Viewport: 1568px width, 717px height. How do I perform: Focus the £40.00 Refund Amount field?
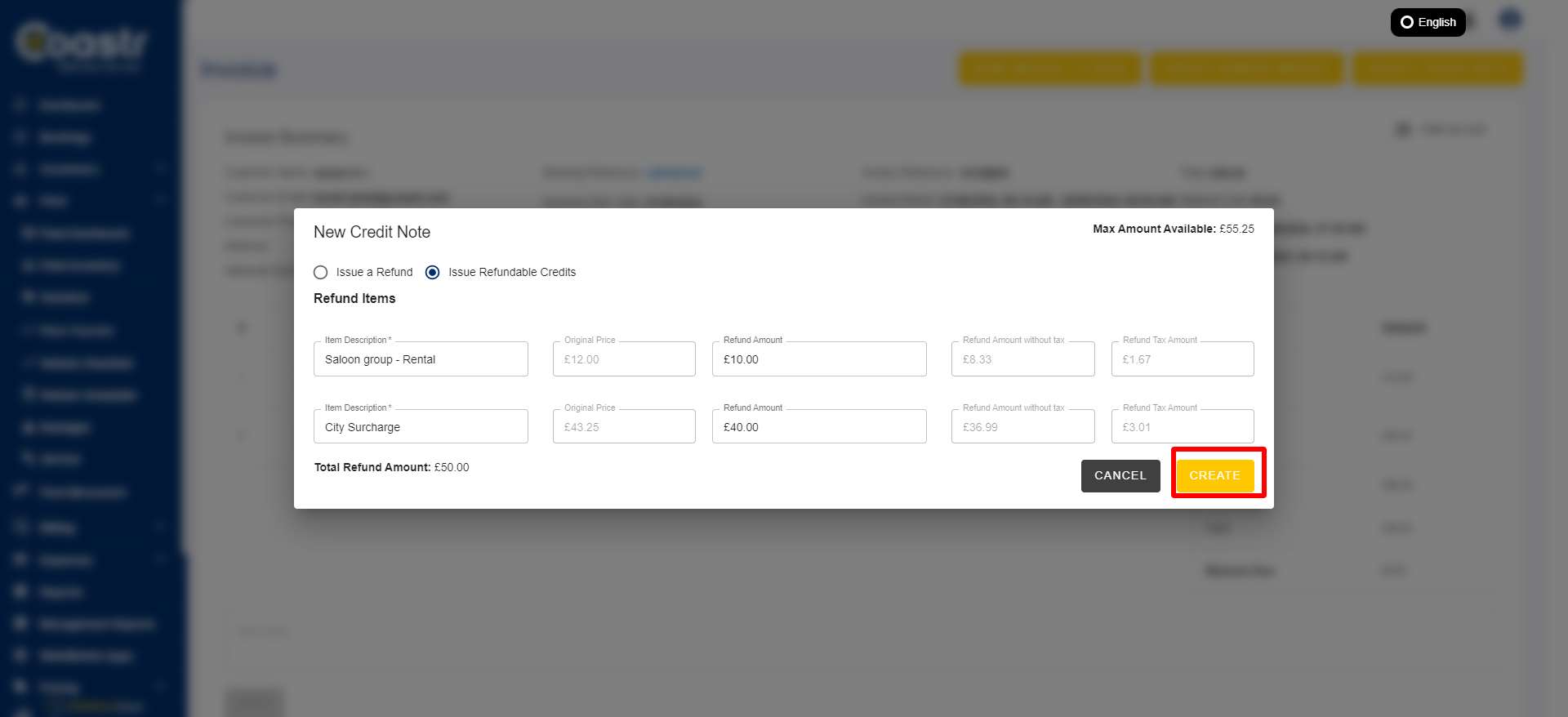[819, 427]
